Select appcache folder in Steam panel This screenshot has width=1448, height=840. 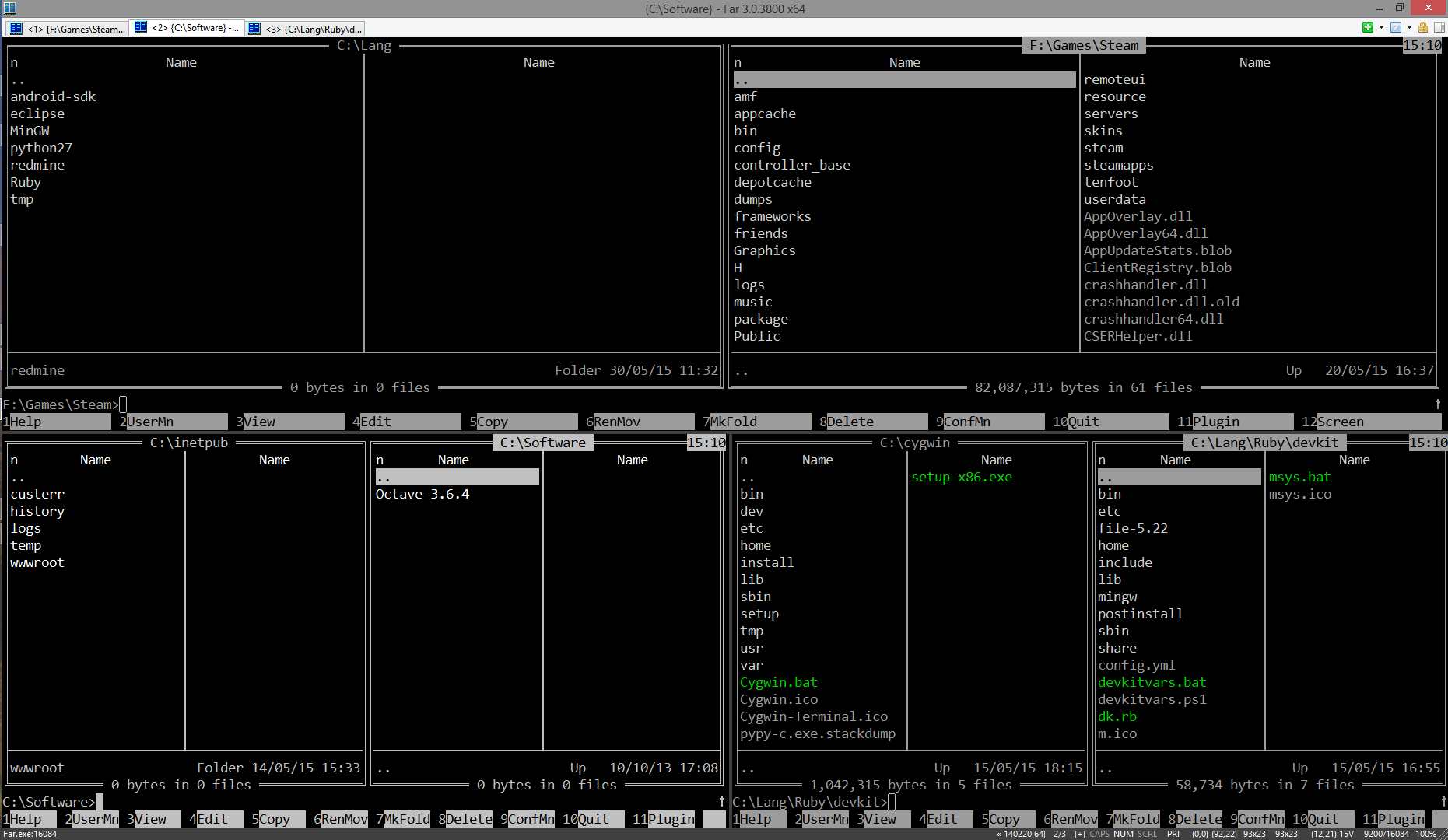click(765, 114)
